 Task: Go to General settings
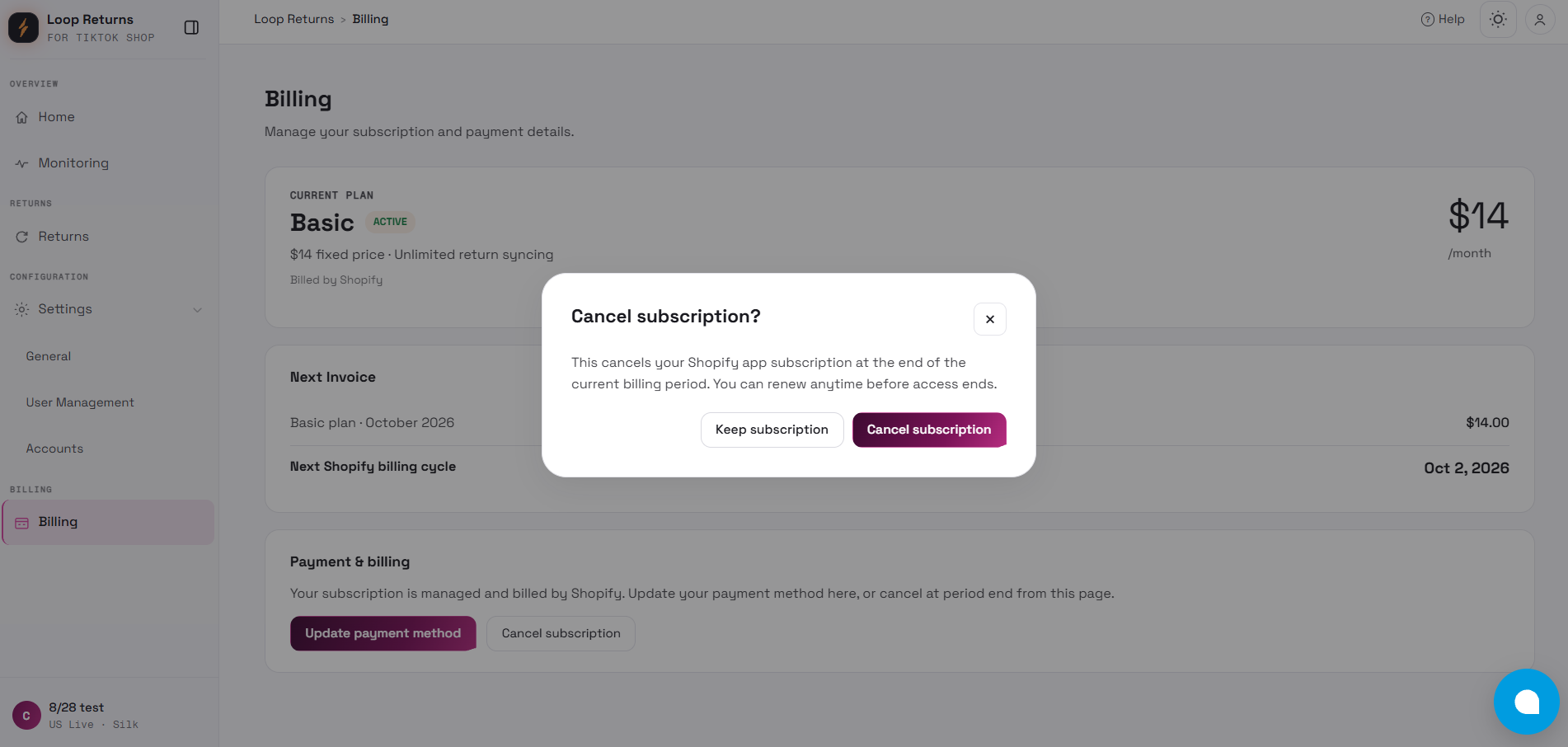tap(49, 356)
